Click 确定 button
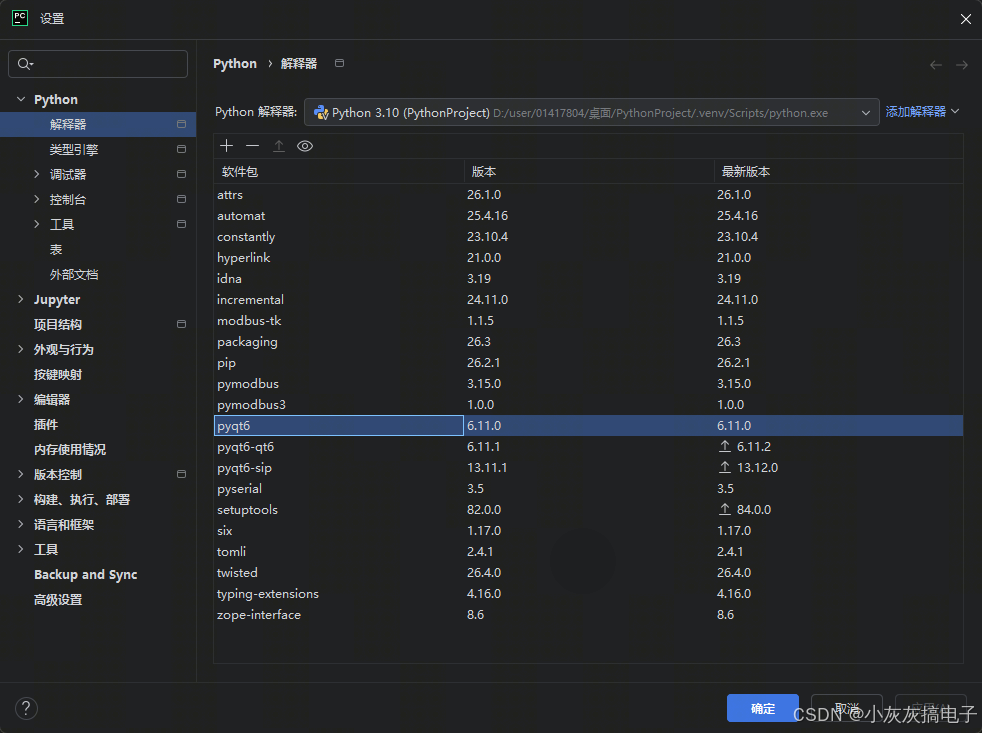Image resolution: width=982 pixels, height=733 pixels. pyautogui.click(x=763, y=709)
